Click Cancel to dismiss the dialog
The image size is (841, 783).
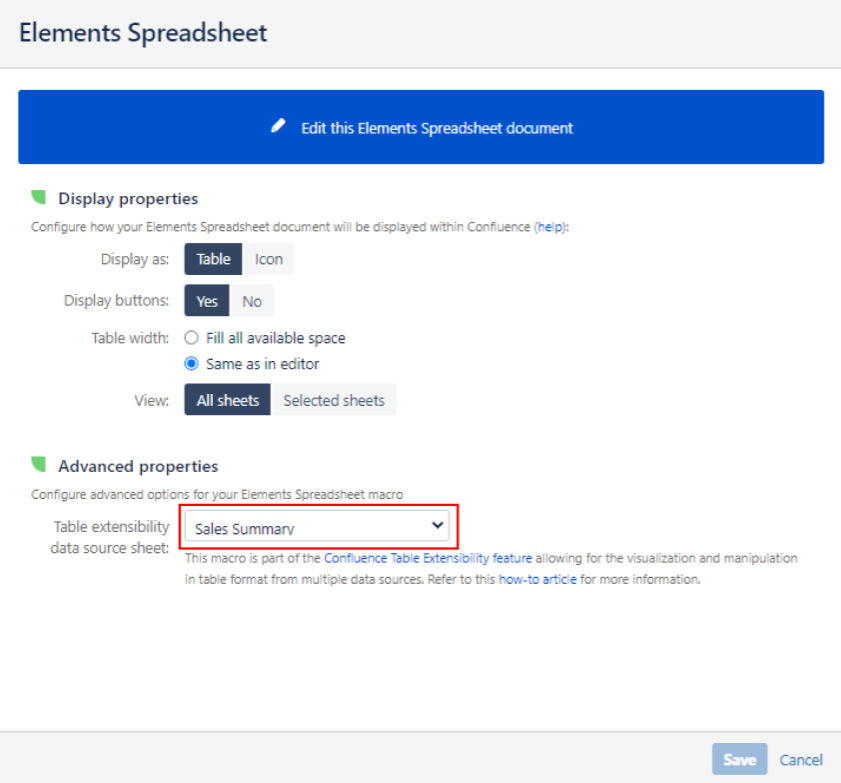coord(801,760)
